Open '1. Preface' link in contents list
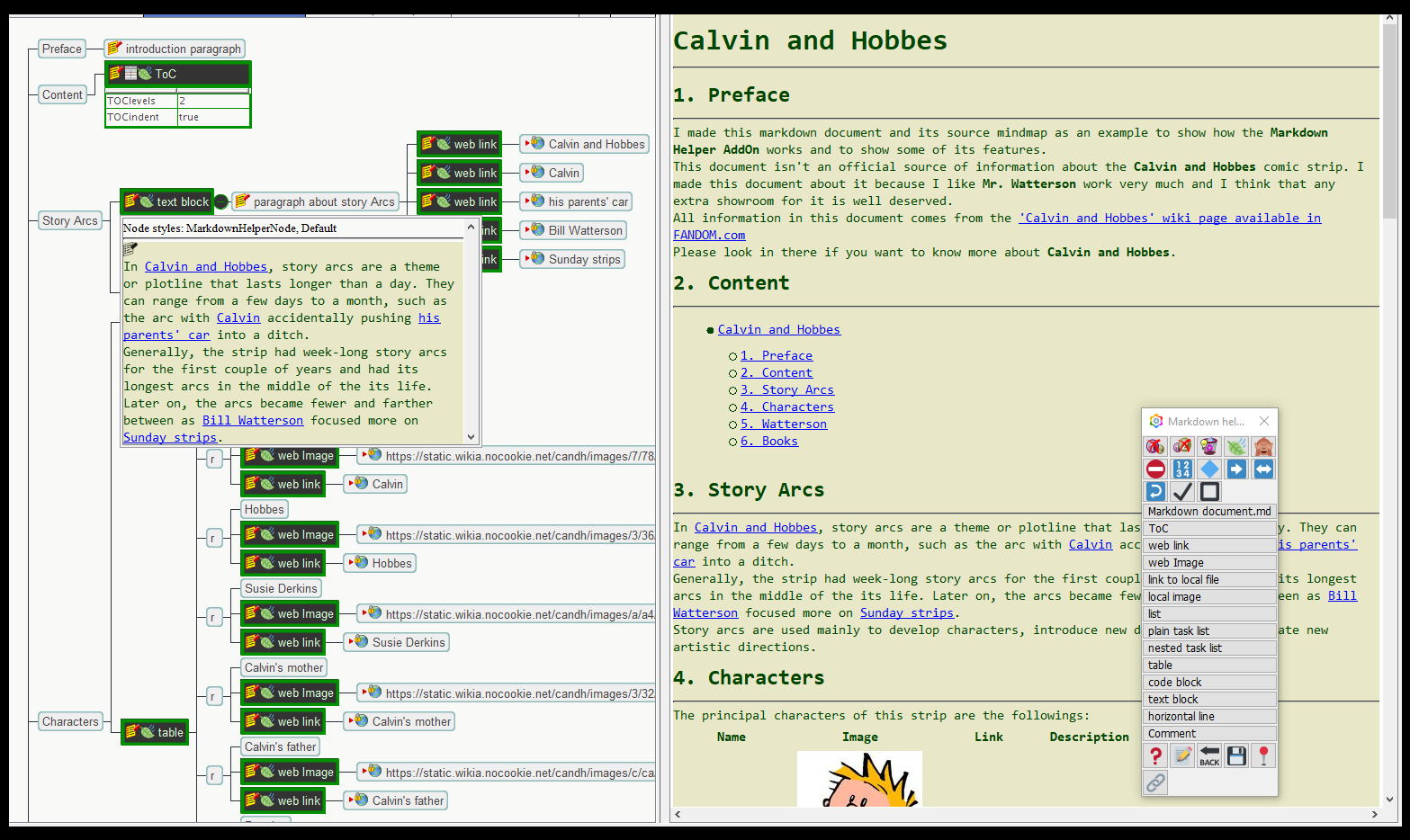The image size is (1410, 840). [776, 356]
